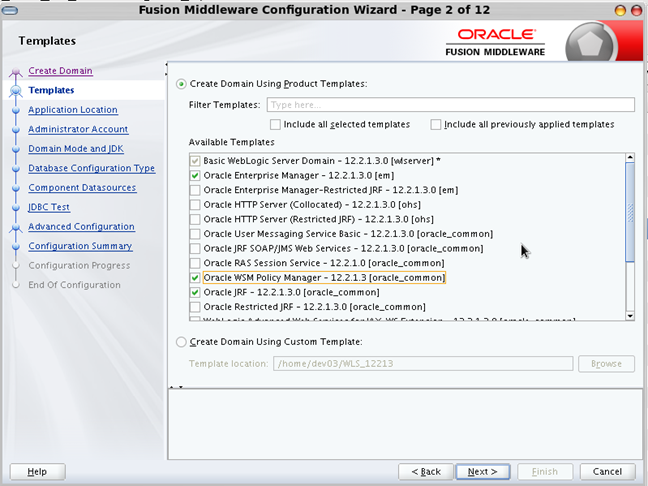Image resolution: width=648 pixels, height=486 pixels.
Task: Check Include all selected templates
Action: [275, 124]
